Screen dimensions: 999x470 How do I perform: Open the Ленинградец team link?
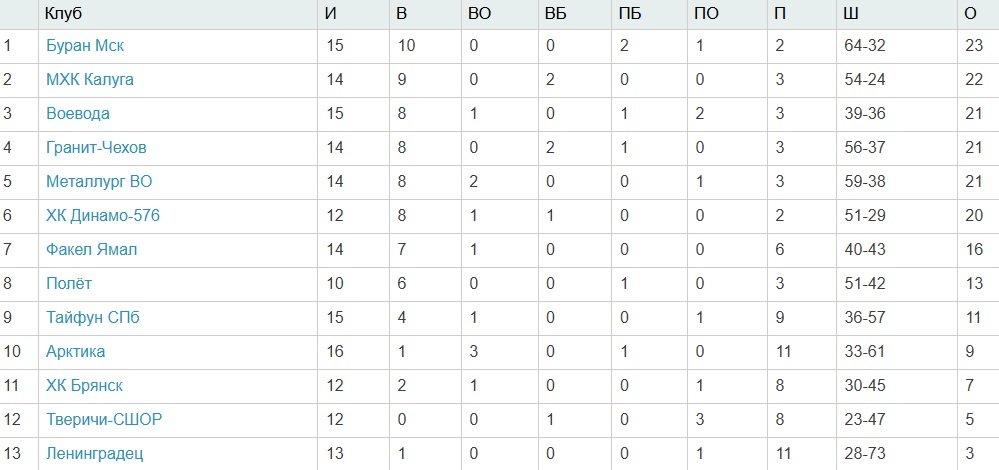(x=95, y=453)
